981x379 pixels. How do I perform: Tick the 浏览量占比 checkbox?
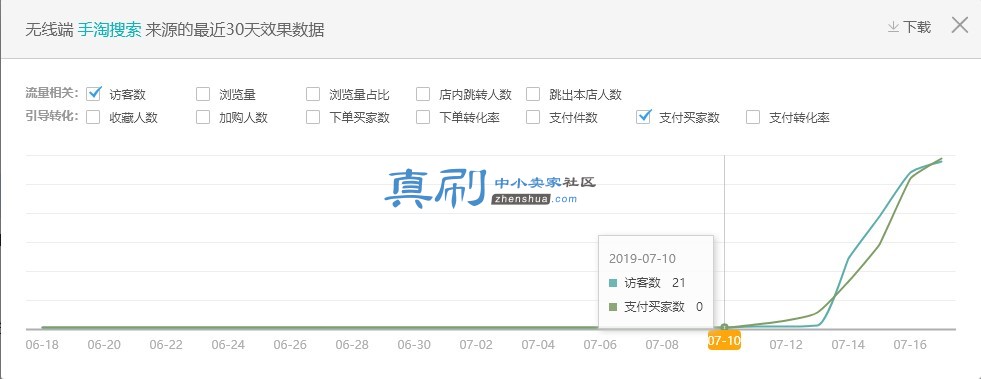(x=313, y=94)
